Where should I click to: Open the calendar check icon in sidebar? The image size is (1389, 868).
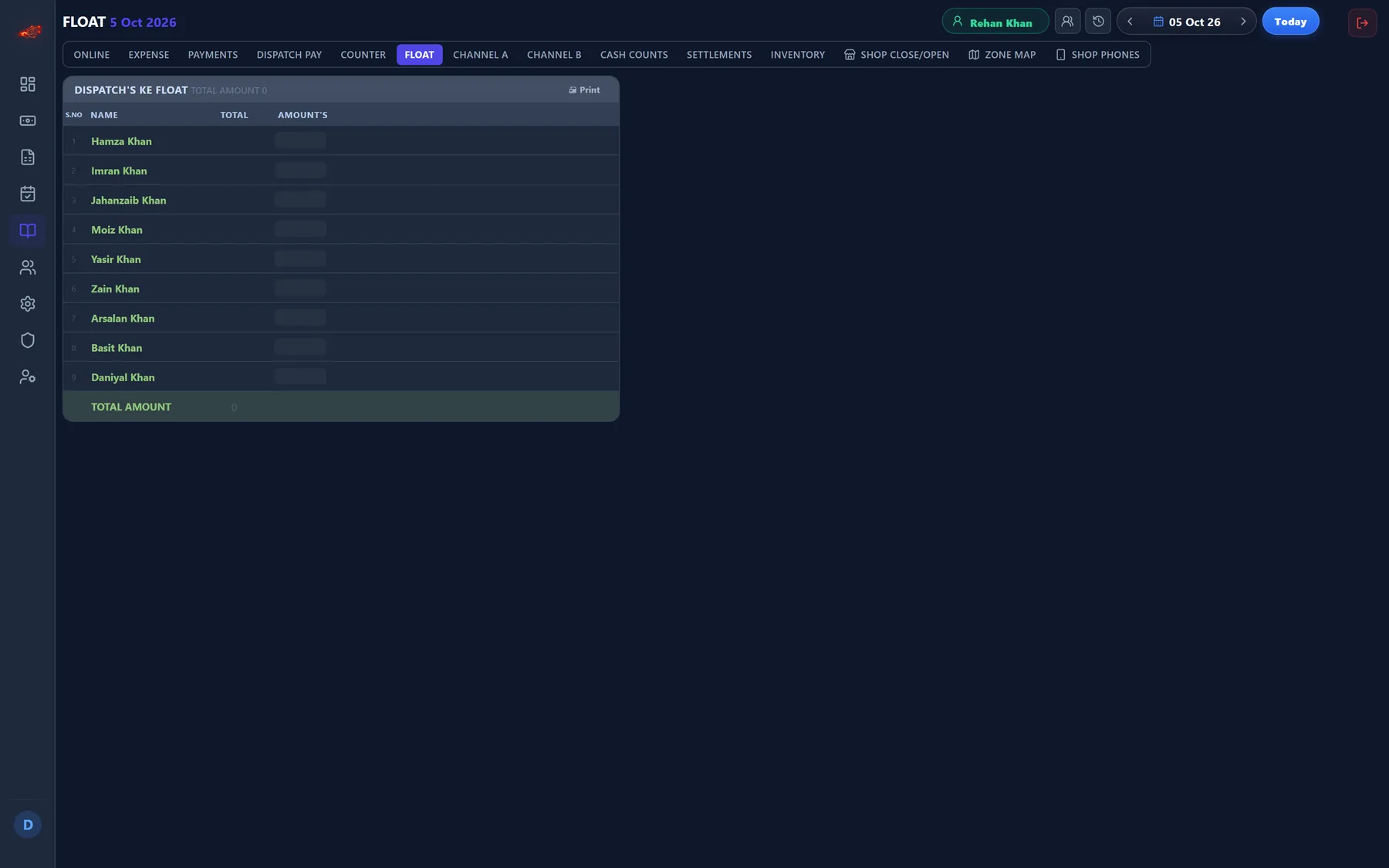coord(28,194)
